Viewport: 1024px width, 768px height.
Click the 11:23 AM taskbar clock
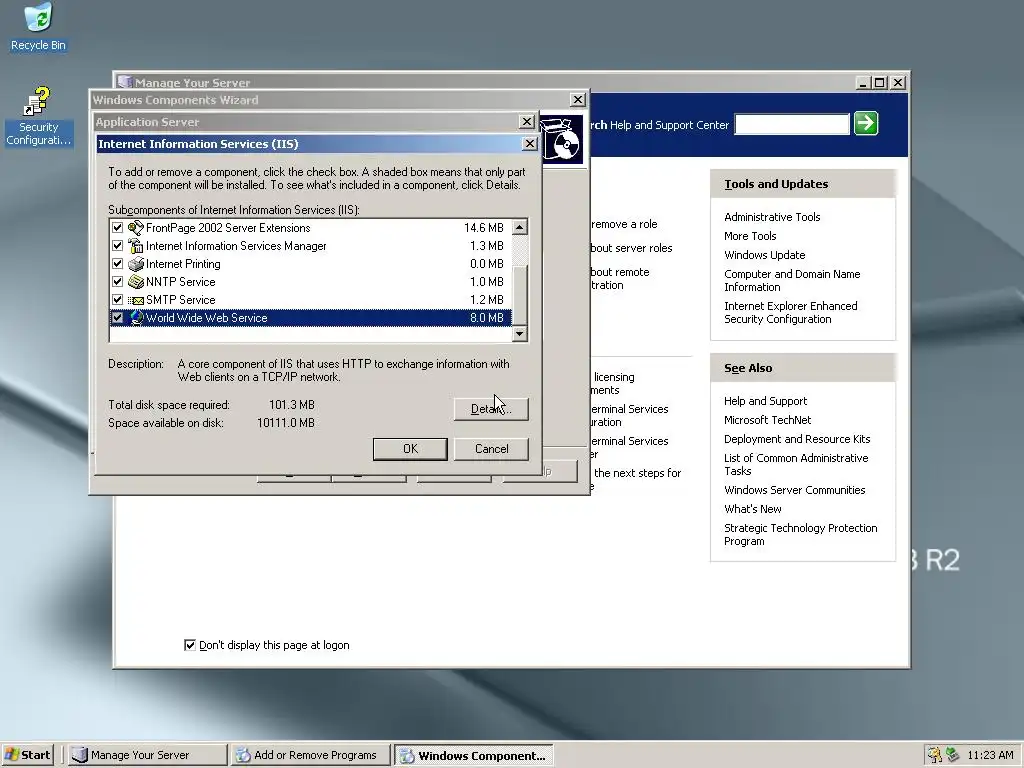[x=990, y=755]
